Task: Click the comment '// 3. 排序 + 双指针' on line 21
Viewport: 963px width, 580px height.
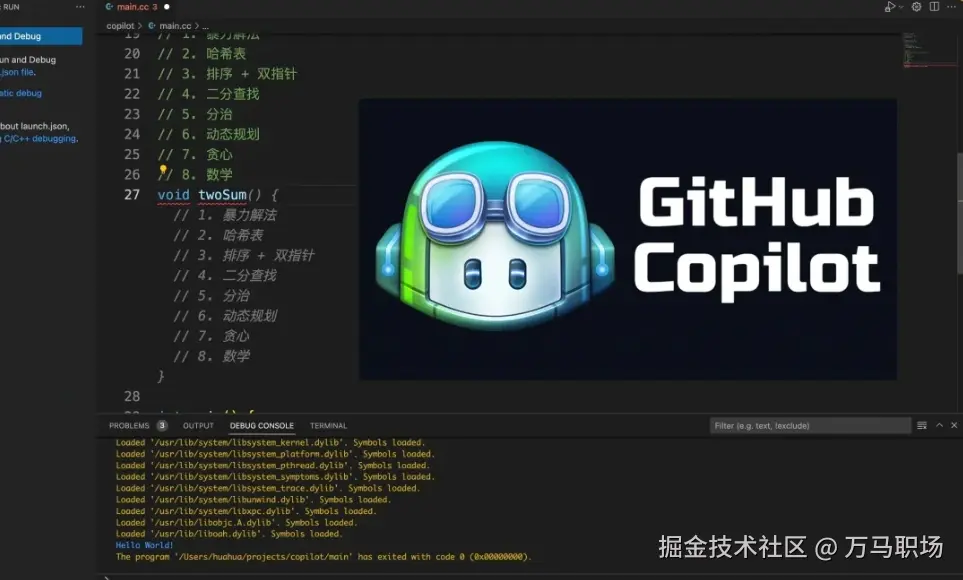Action: [x=227, y=74]
